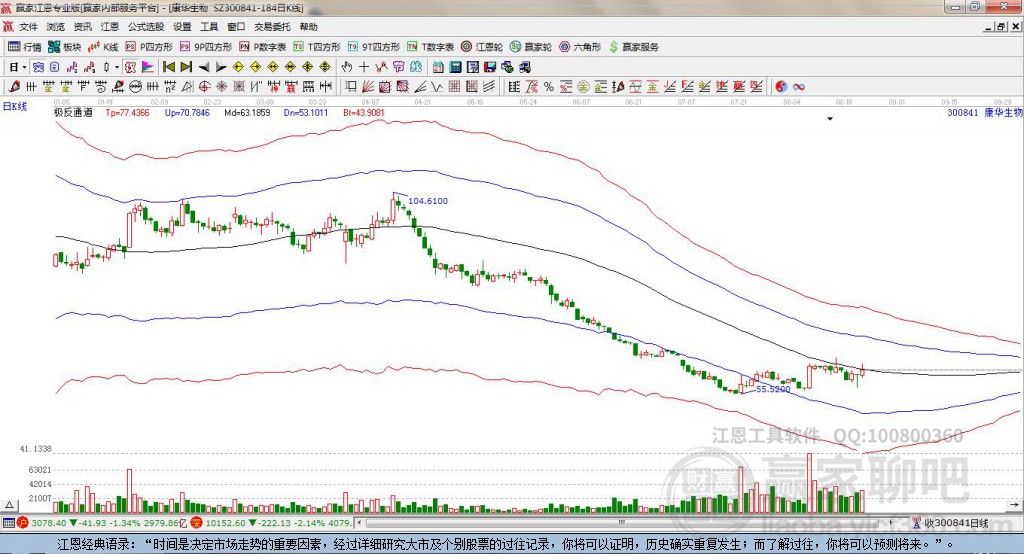The width and height of the screenshot is (1024, 554).
Task: Click the last yellow diamond arrow icon
Action: pyautogui.click(x=325, y=67)
